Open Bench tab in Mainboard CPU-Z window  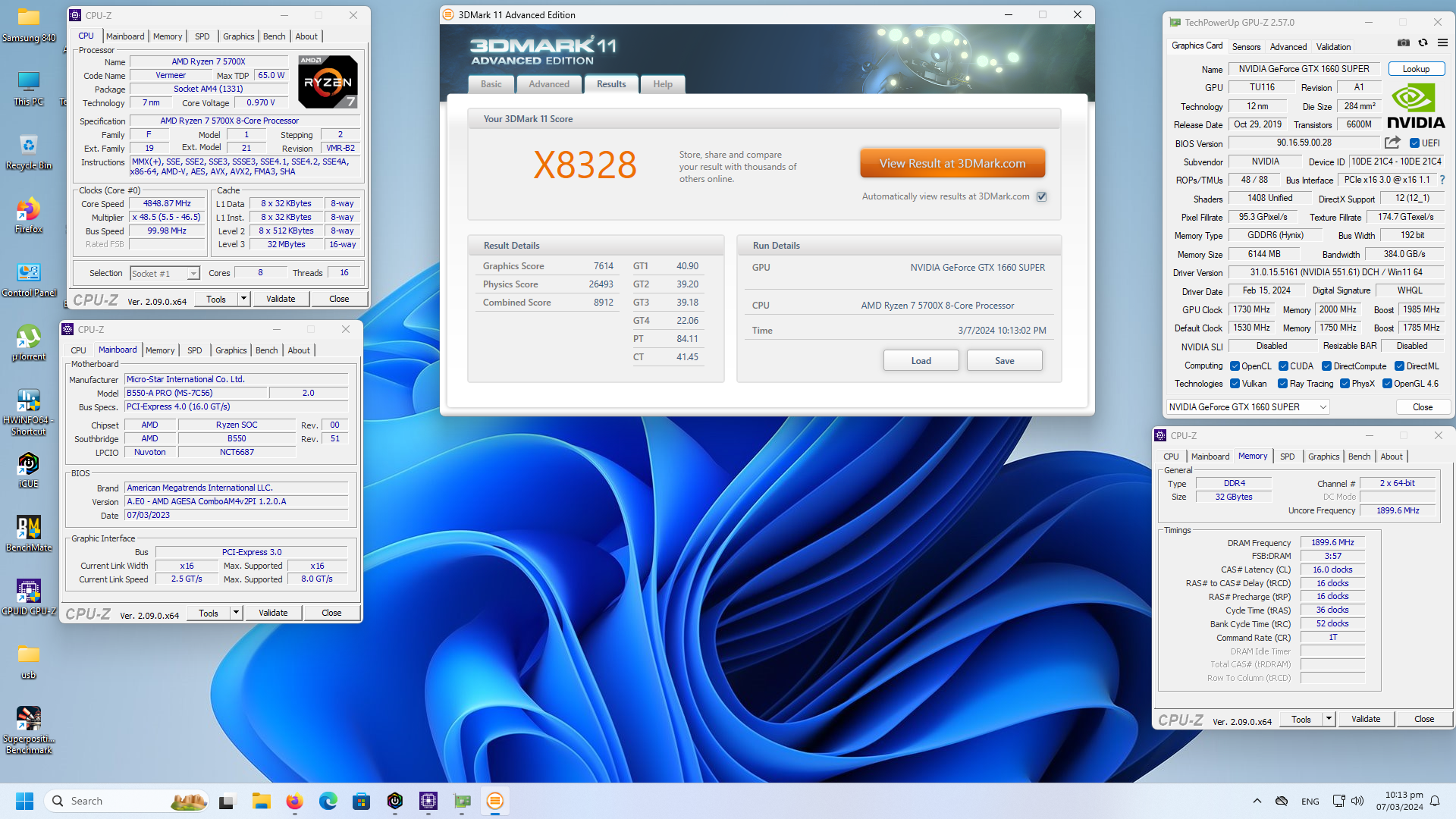coord(266,350)
